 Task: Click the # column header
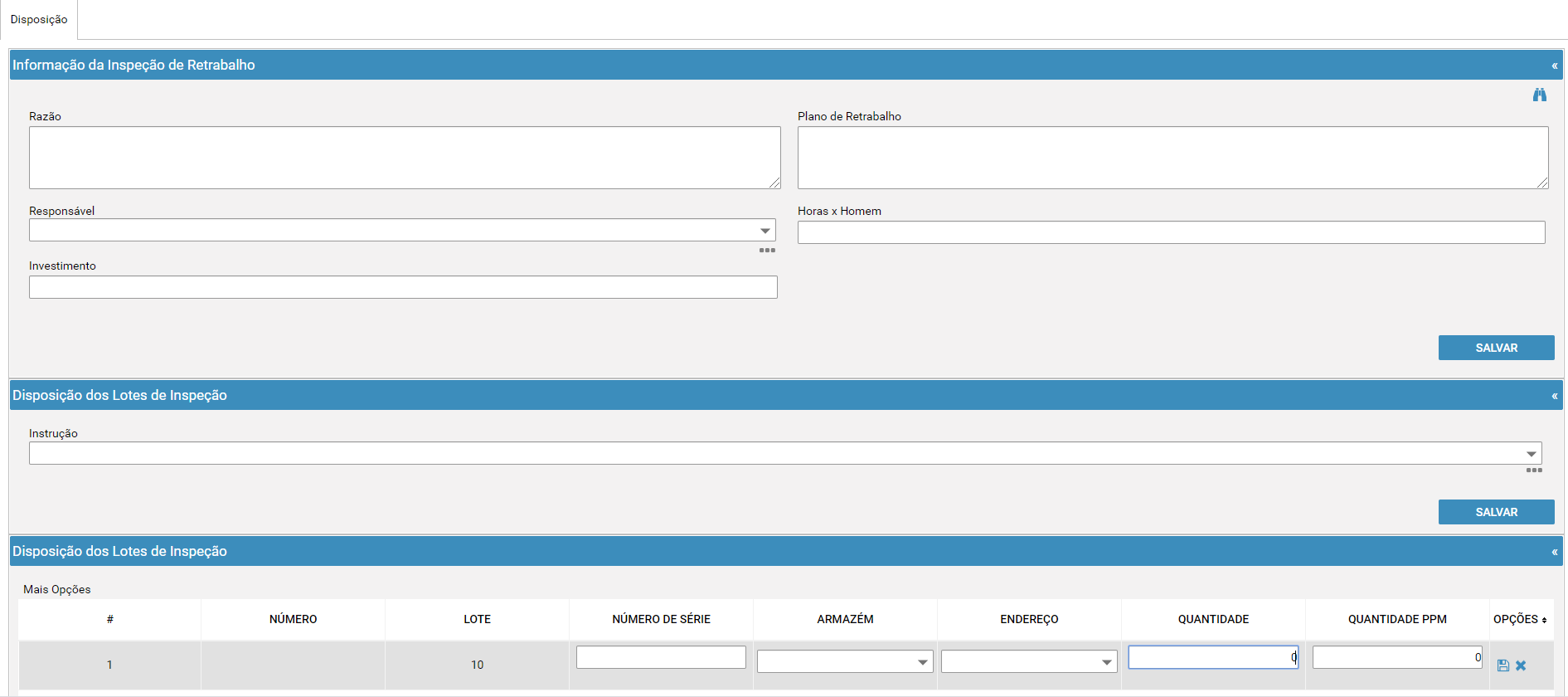pyautogui.click(x=109, y=619)
